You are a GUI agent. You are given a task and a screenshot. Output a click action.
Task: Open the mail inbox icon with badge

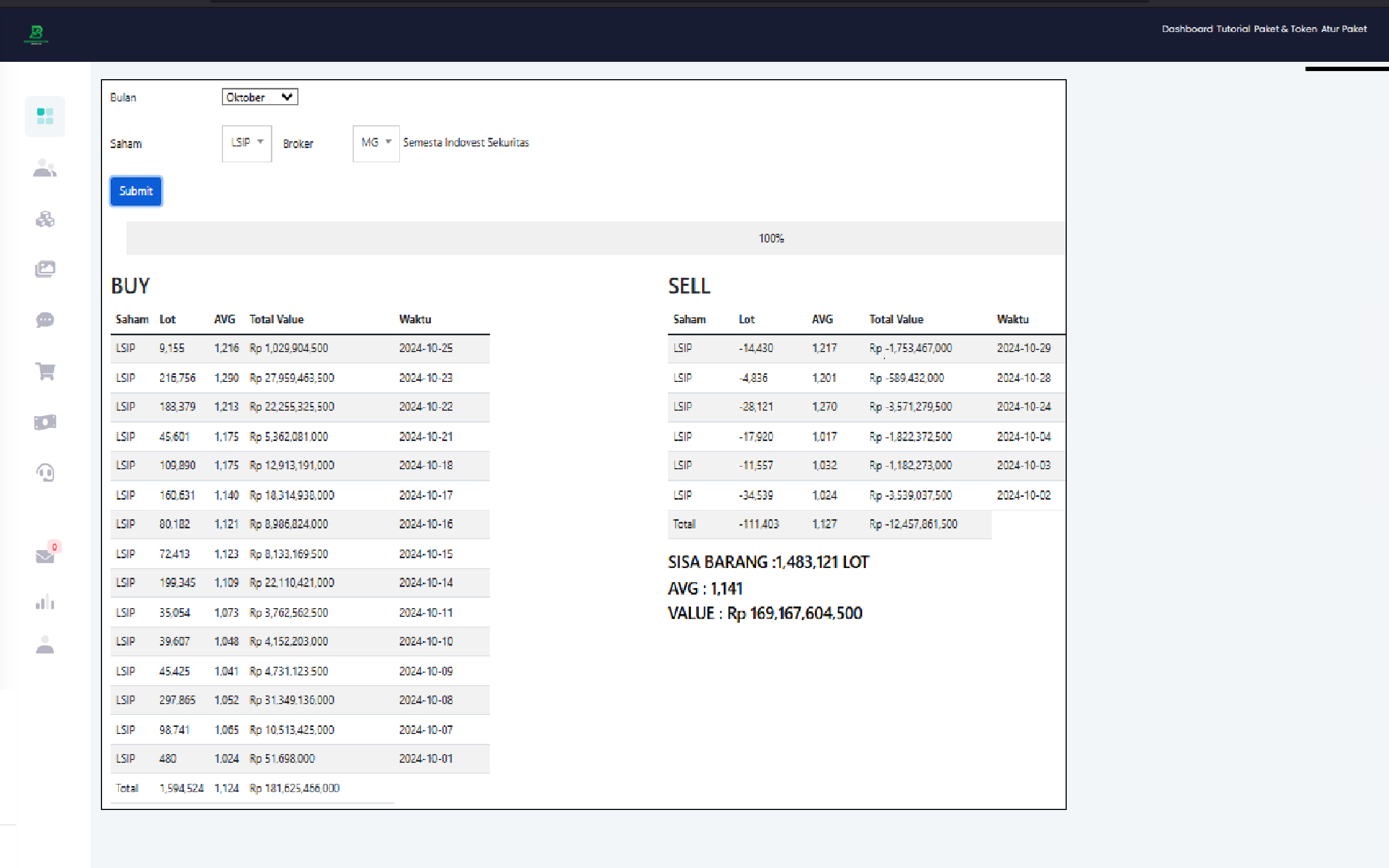click(x=45, y=556)
